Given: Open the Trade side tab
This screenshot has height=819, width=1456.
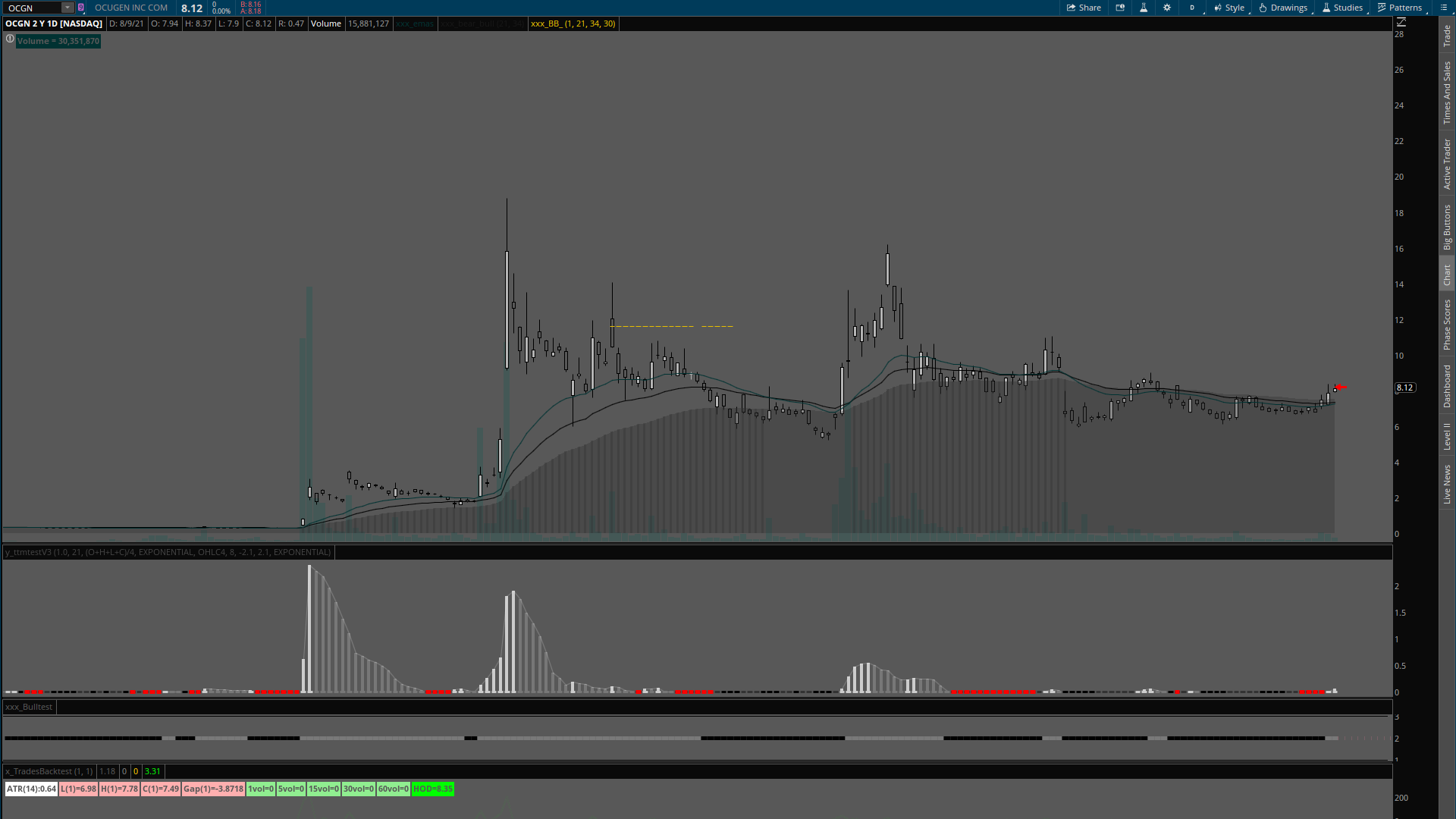Looking at the screenshot, I should [x=1447, y=35].
